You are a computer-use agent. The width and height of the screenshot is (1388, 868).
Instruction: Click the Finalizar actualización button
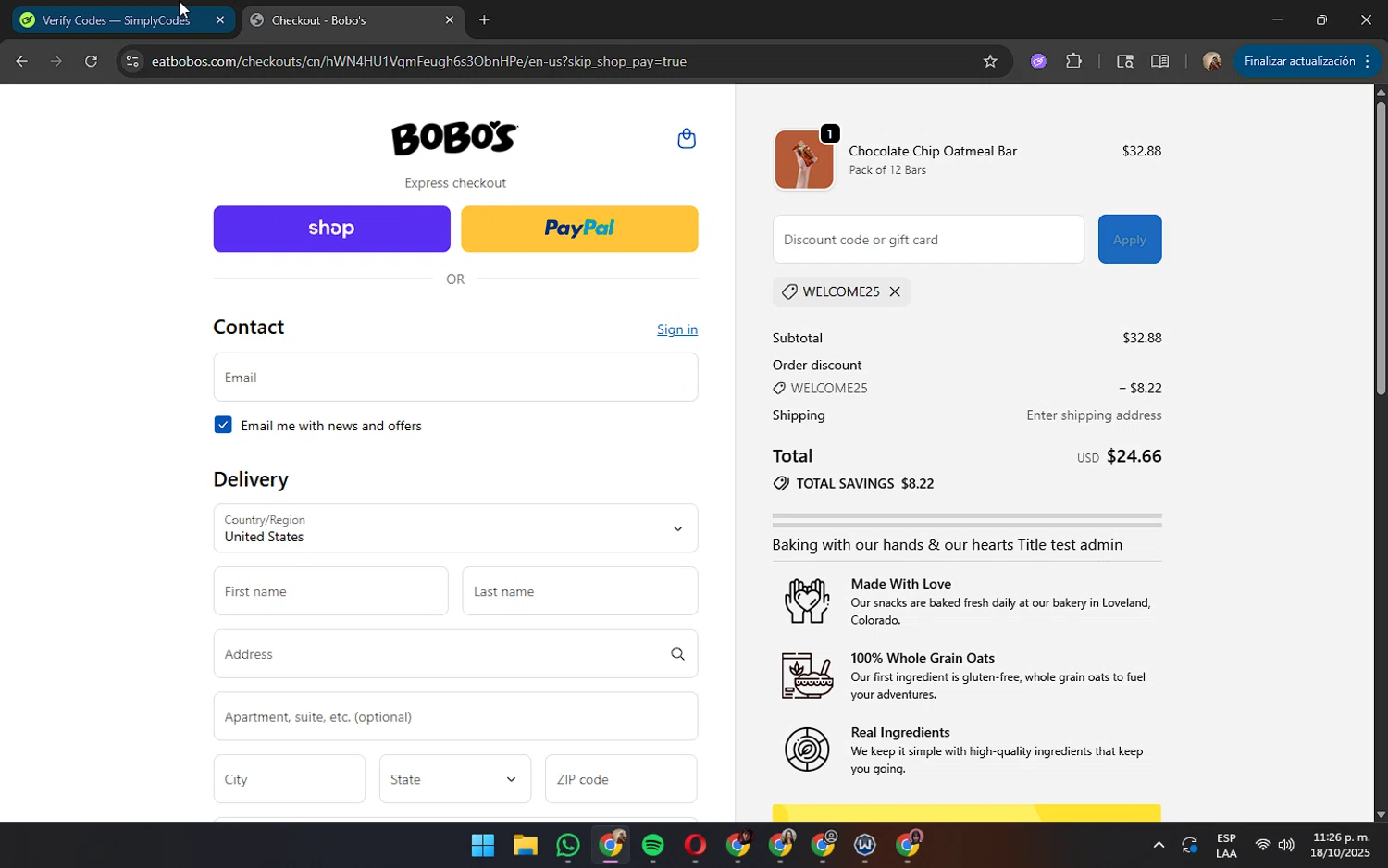click(1307, 61)
